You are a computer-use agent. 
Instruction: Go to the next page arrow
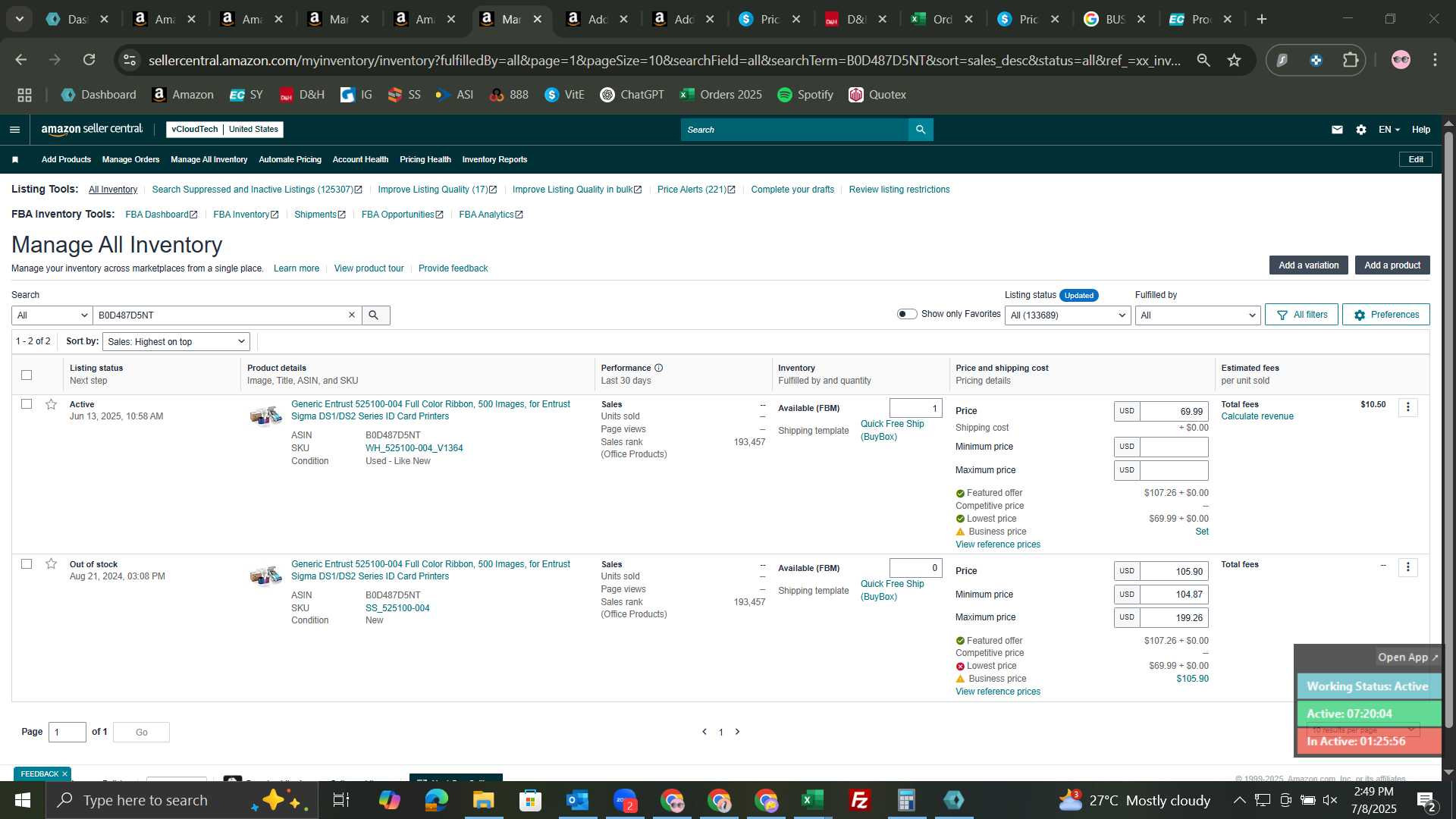pos(737,732)
